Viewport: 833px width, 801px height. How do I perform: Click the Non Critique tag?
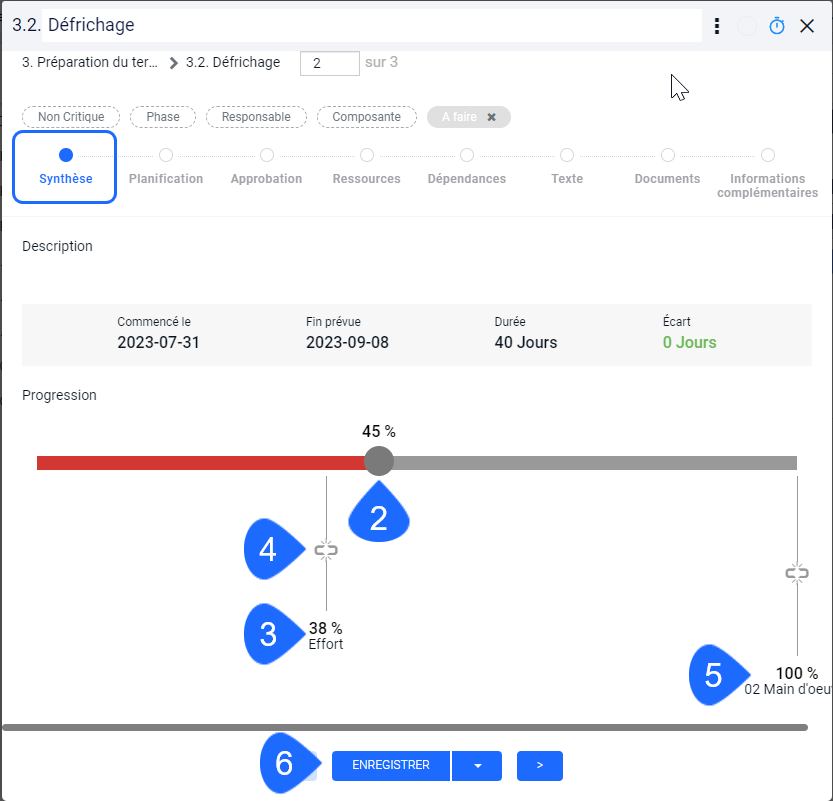(71, 117)
